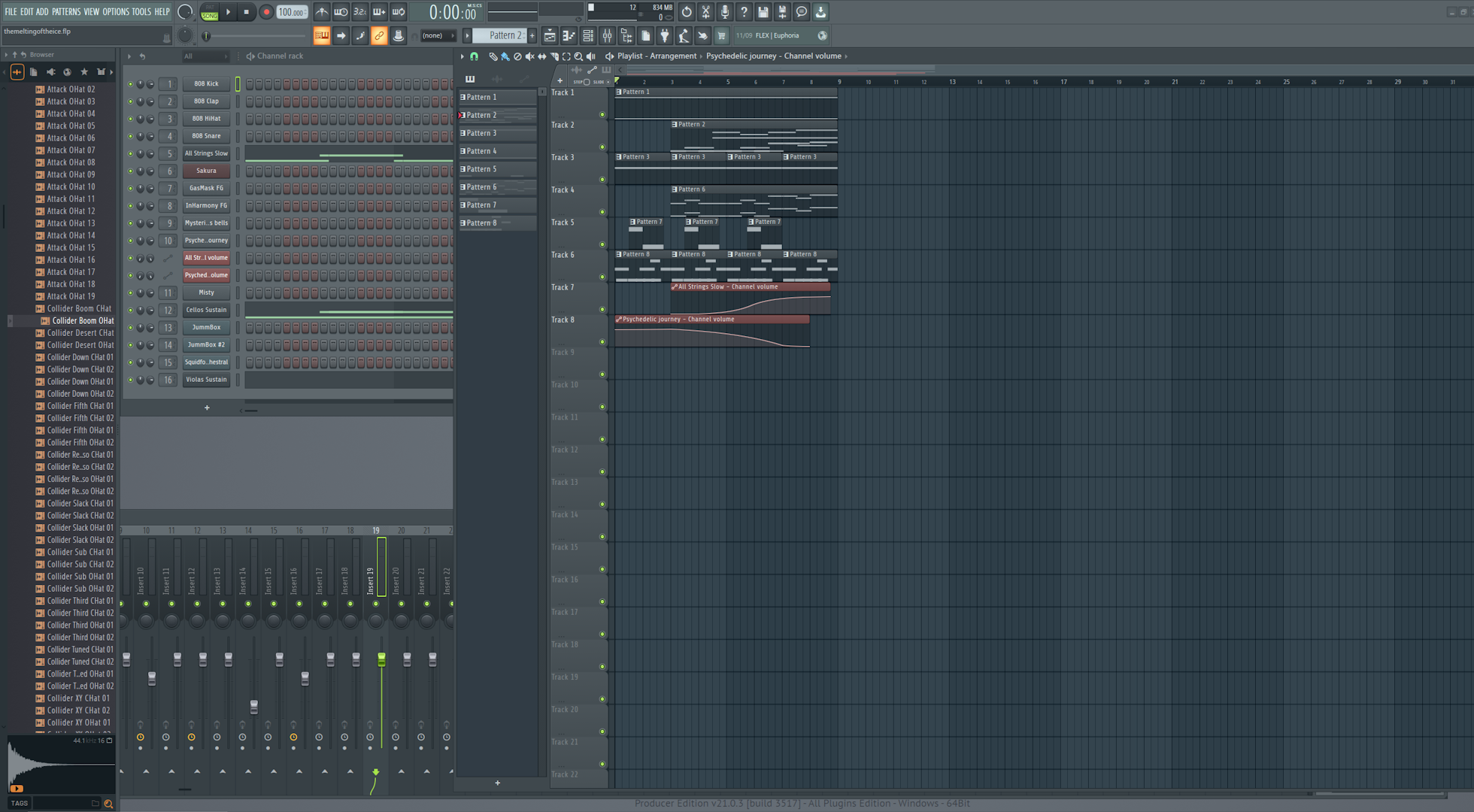
Task: Click the Insert 19 mixer fader
Action: (x=381, y=659)
